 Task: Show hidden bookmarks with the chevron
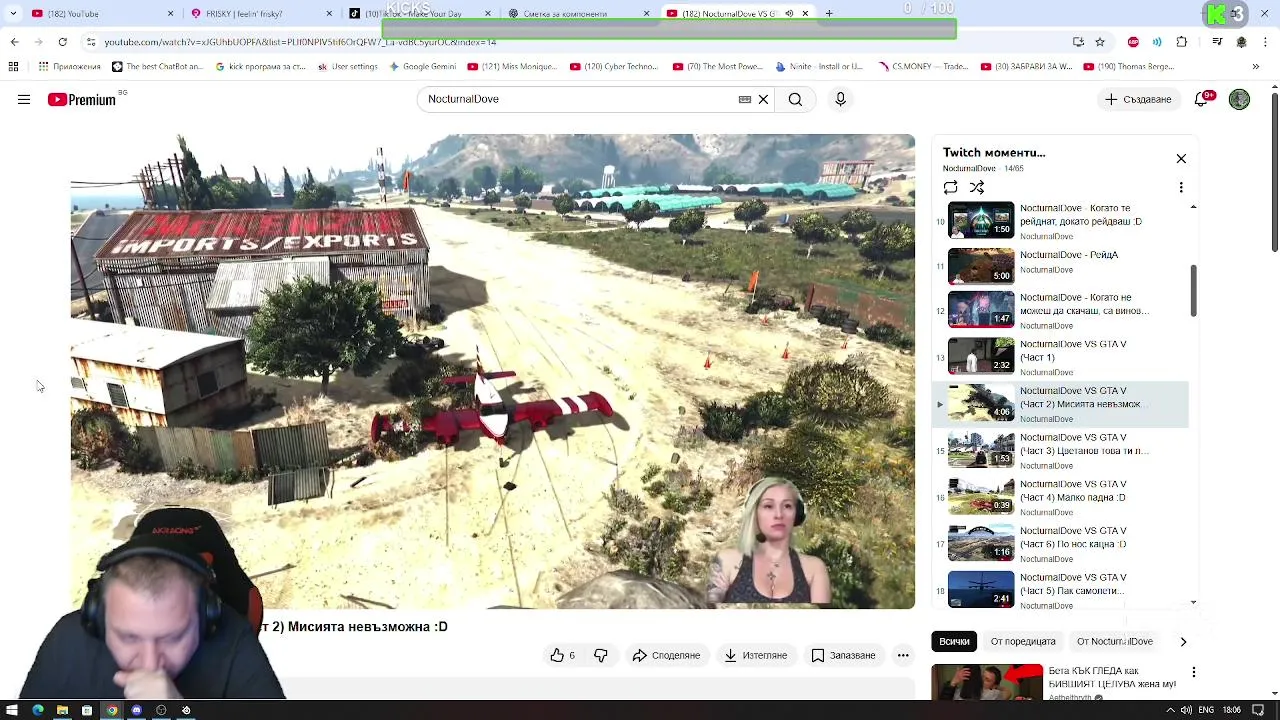[x=1256, y=67]
